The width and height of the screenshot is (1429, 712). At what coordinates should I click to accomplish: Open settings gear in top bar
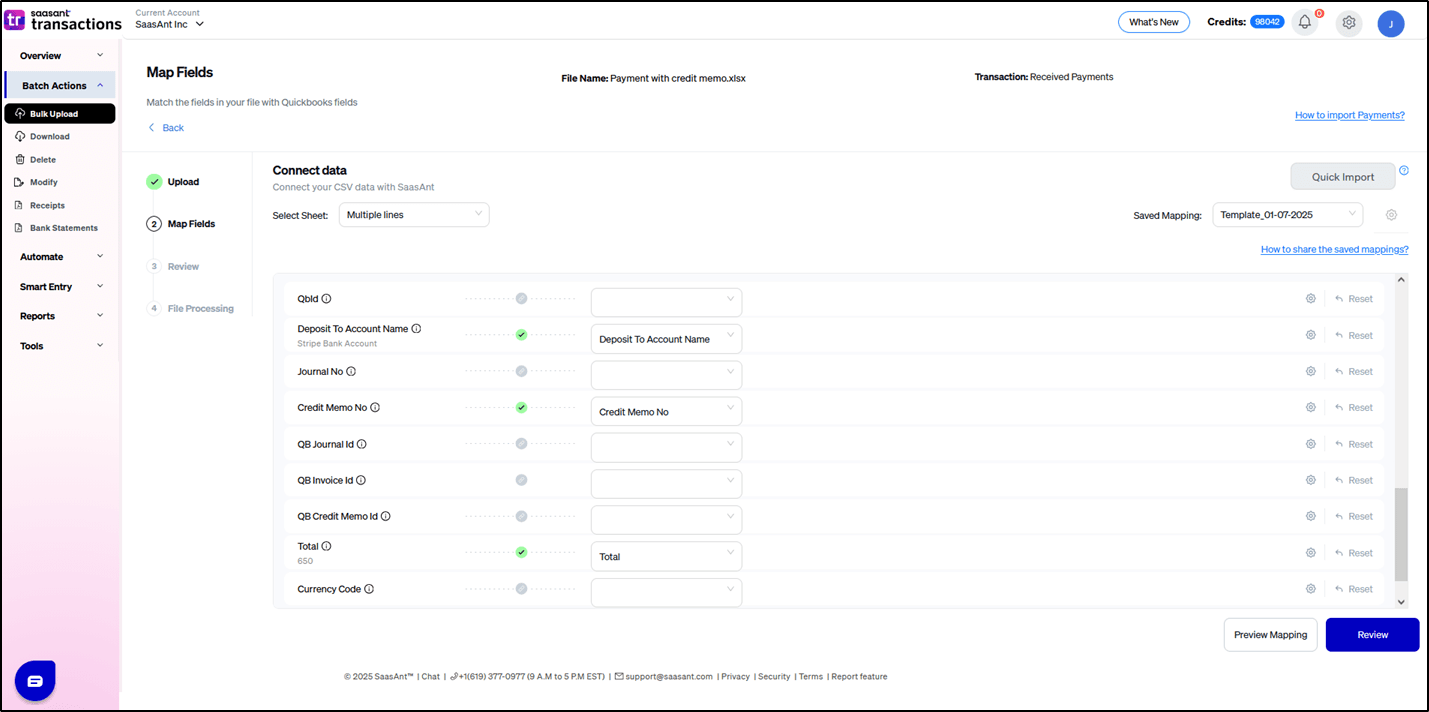[1348, 23]
